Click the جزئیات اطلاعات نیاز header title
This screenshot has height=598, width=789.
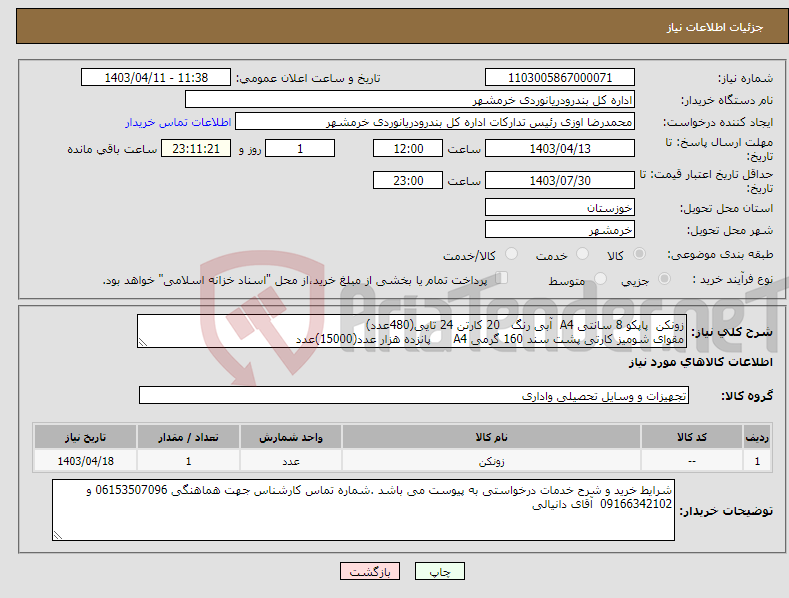click(x=715, y=27)
